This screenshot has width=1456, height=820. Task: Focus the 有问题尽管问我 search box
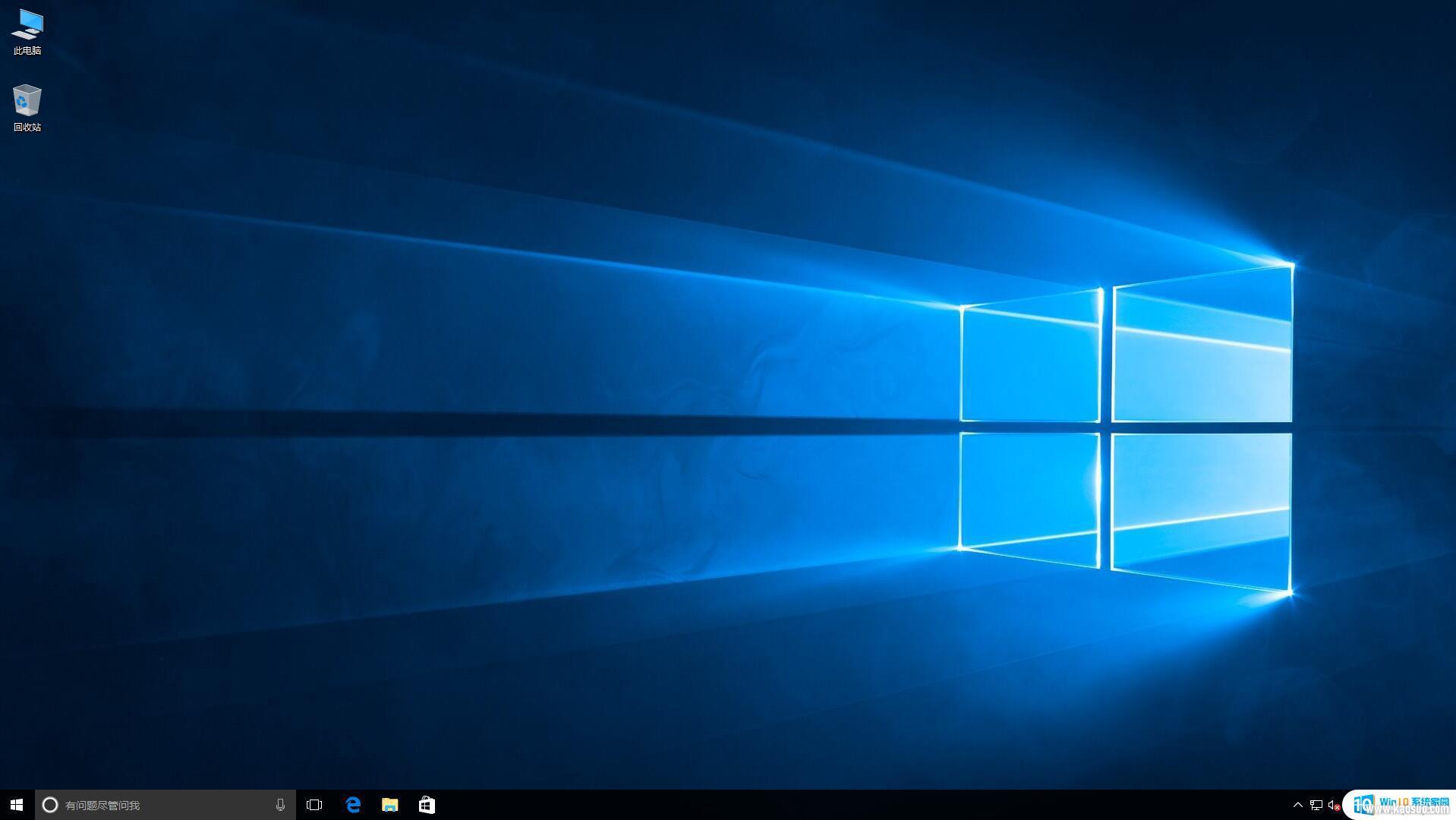coord(165,805)
